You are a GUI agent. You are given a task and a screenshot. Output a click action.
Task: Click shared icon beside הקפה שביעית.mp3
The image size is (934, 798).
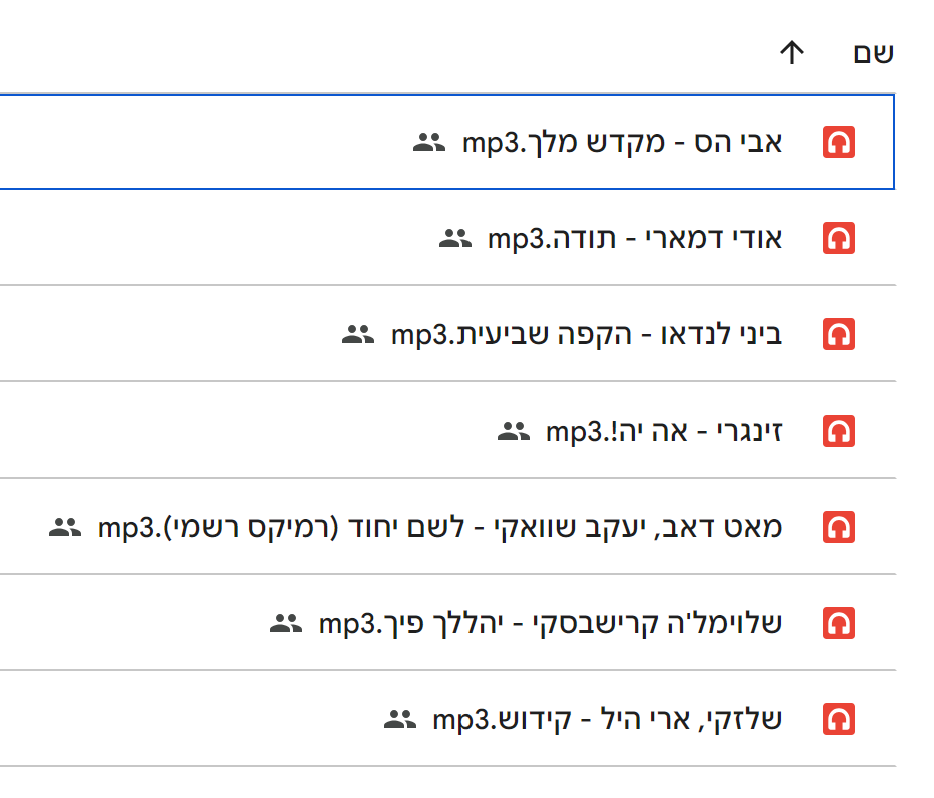357,334
